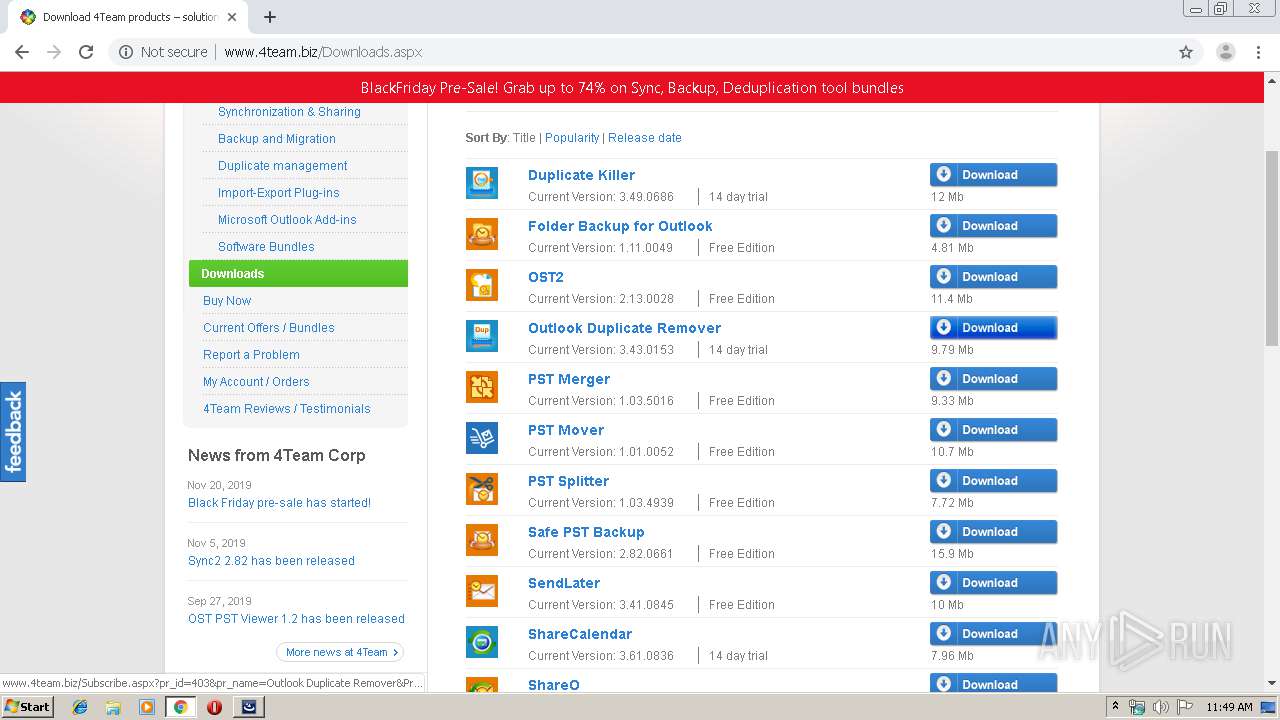Read OST PST Viewer 1.2 released news
This screenshot has height=720, width=1280.
pos(296,619)
